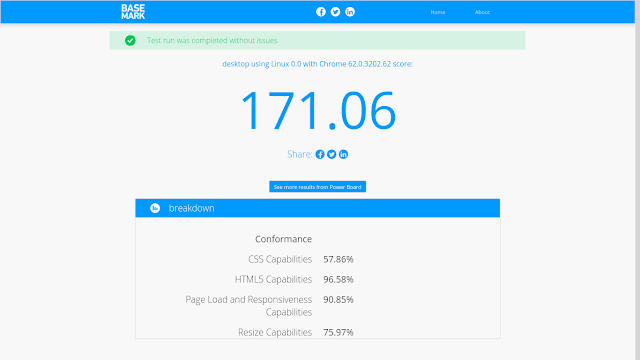Click the Basemark logo in header
The width and height of the screenshot is (640, 360).
click(133, 12)
